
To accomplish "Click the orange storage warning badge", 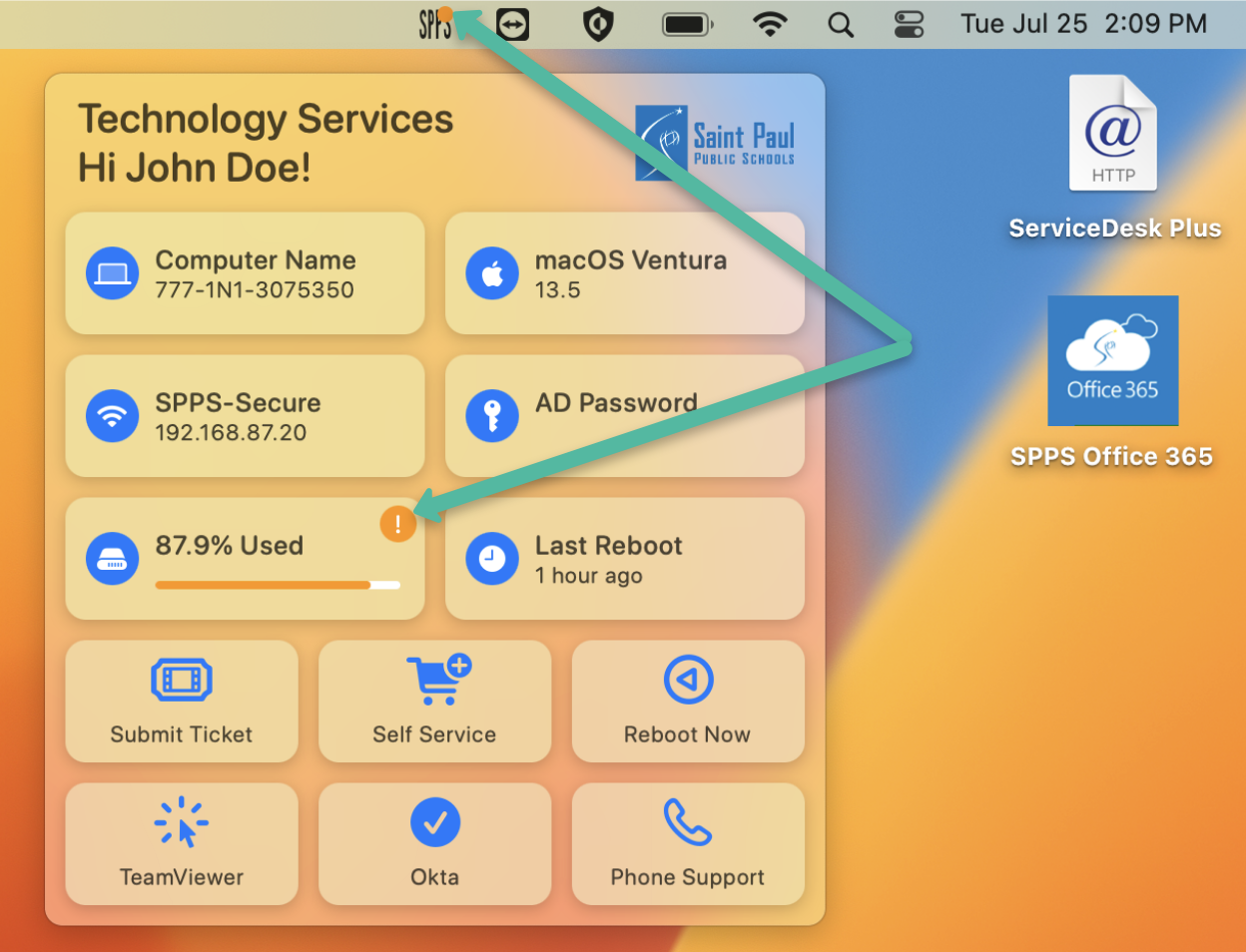I will [x=397, y=524].
